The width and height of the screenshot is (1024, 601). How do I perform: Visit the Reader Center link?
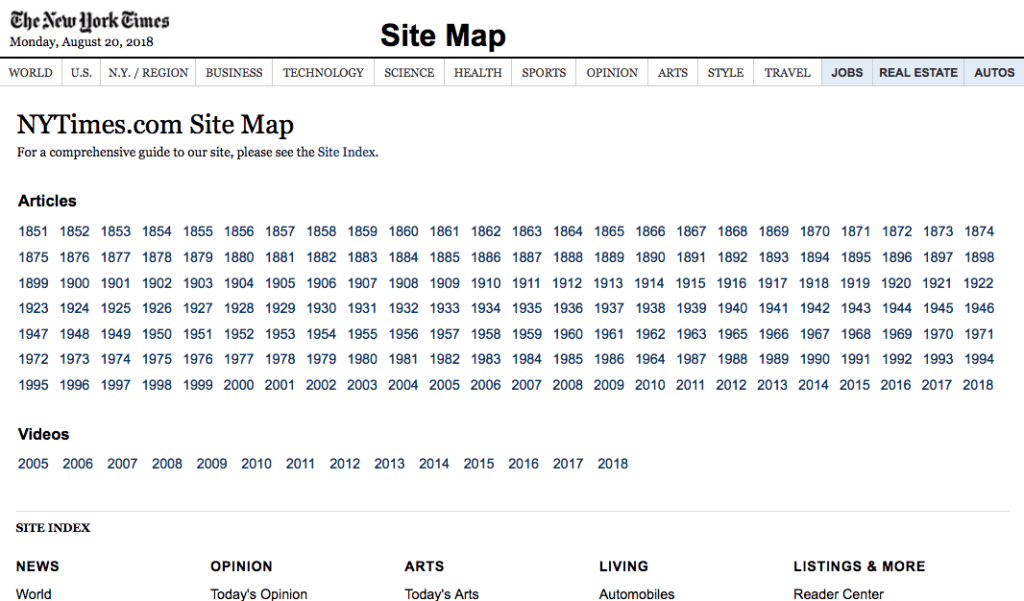coord(838,594)
